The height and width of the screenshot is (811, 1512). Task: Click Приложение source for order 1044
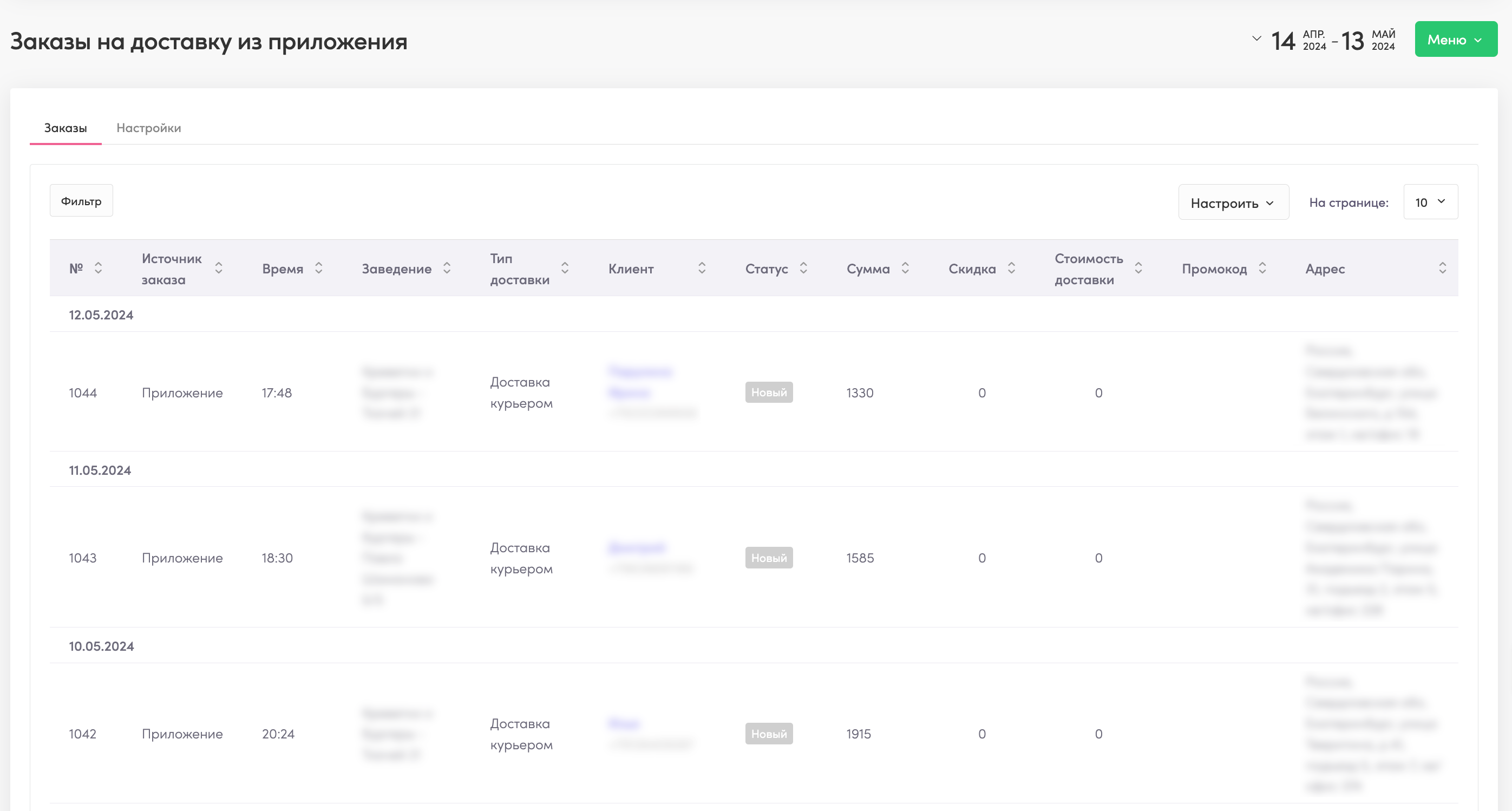[x=182, y=393]
